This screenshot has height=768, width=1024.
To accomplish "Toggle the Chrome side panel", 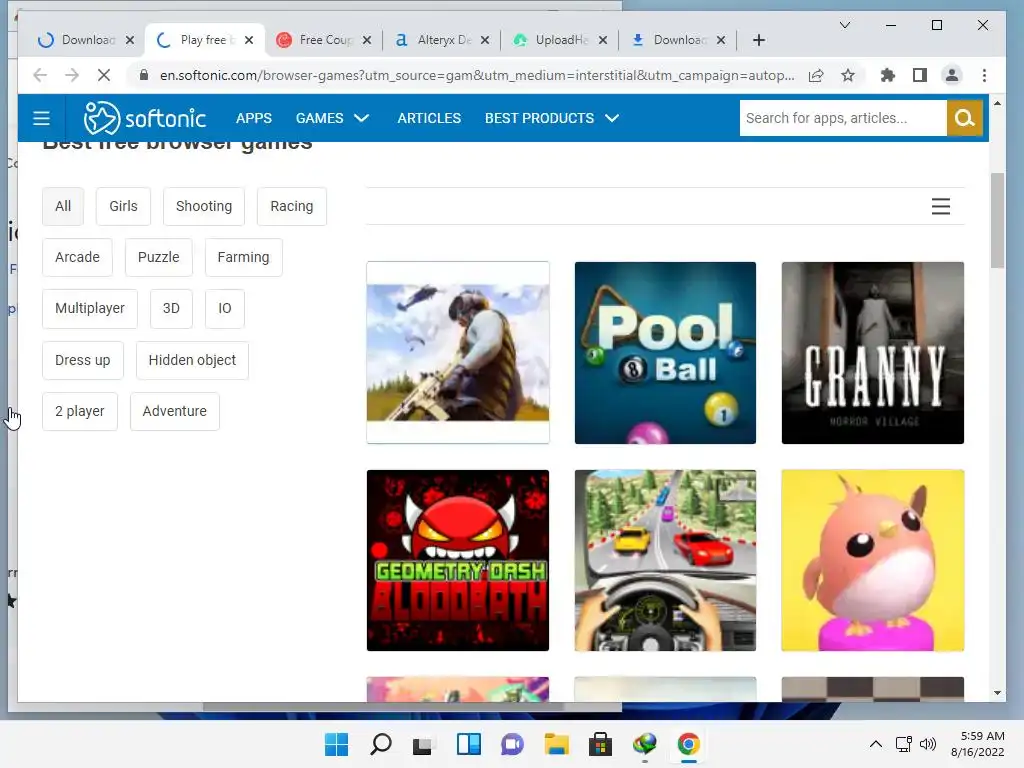I will tap(920, 76).
